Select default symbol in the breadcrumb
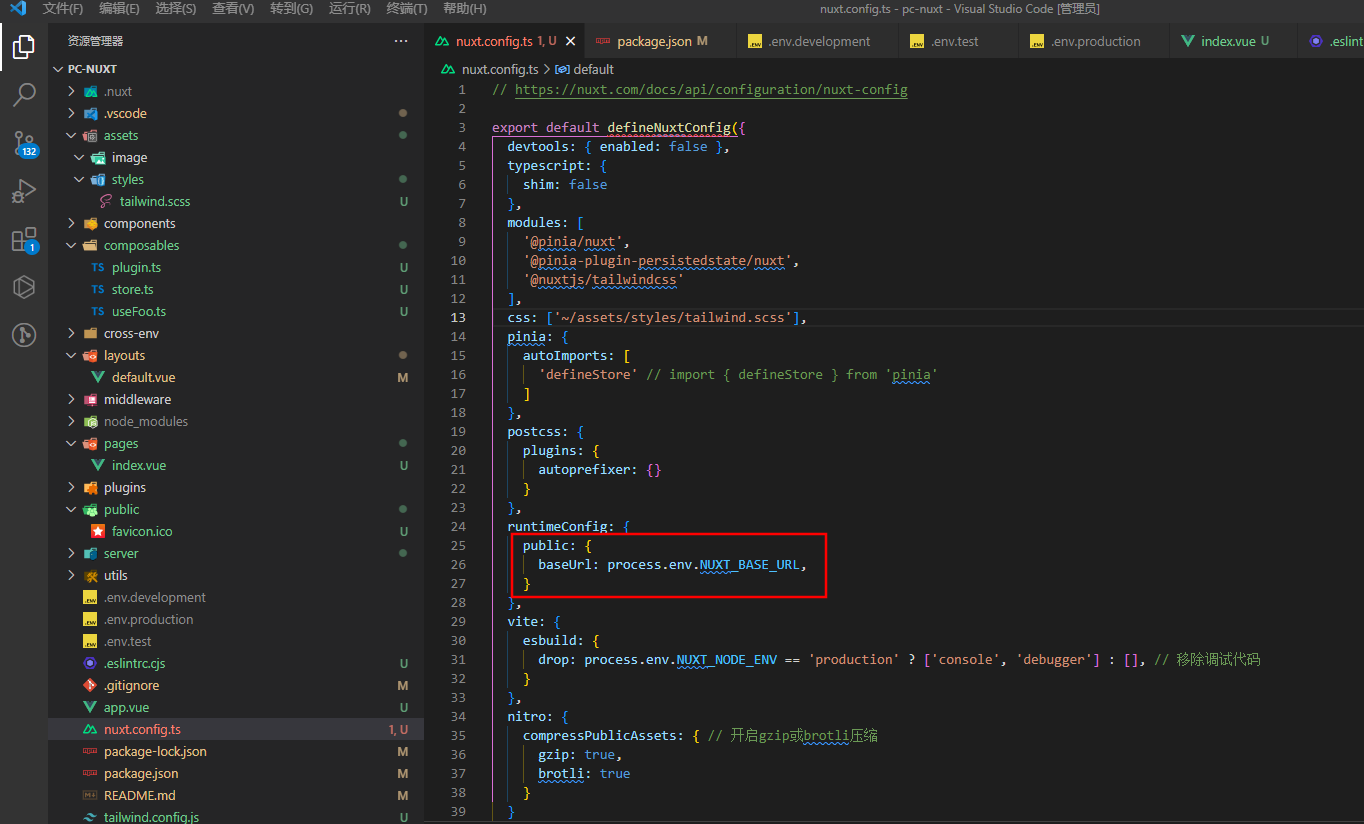 click(x=593, y=69)
